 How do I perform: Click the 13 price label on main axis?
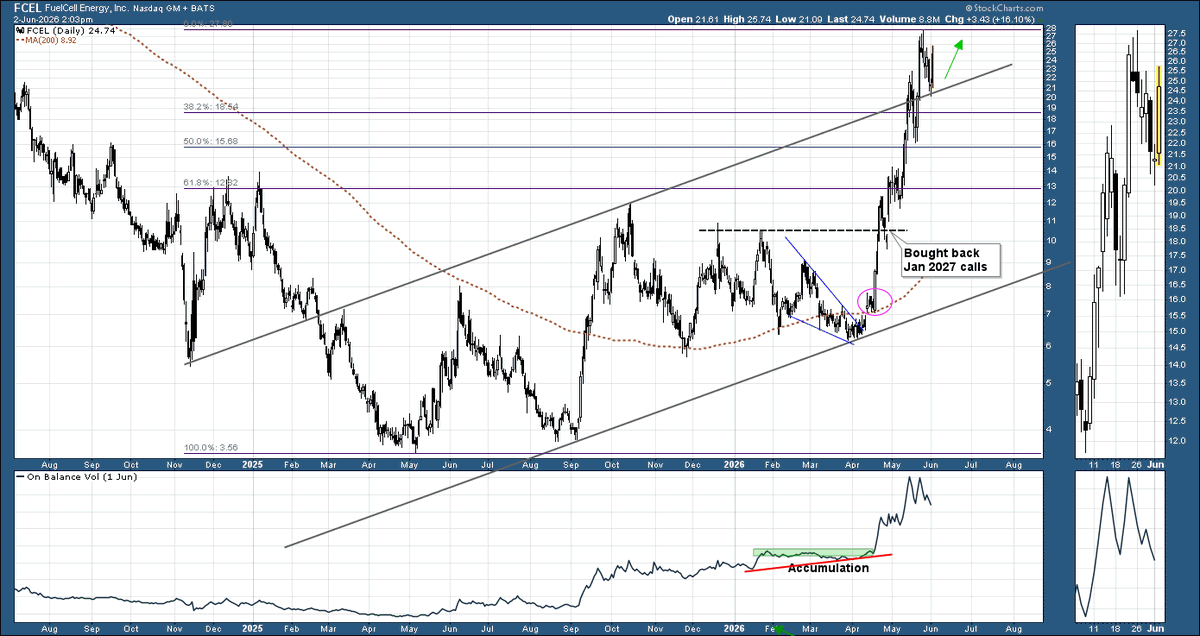point(1051,185)
